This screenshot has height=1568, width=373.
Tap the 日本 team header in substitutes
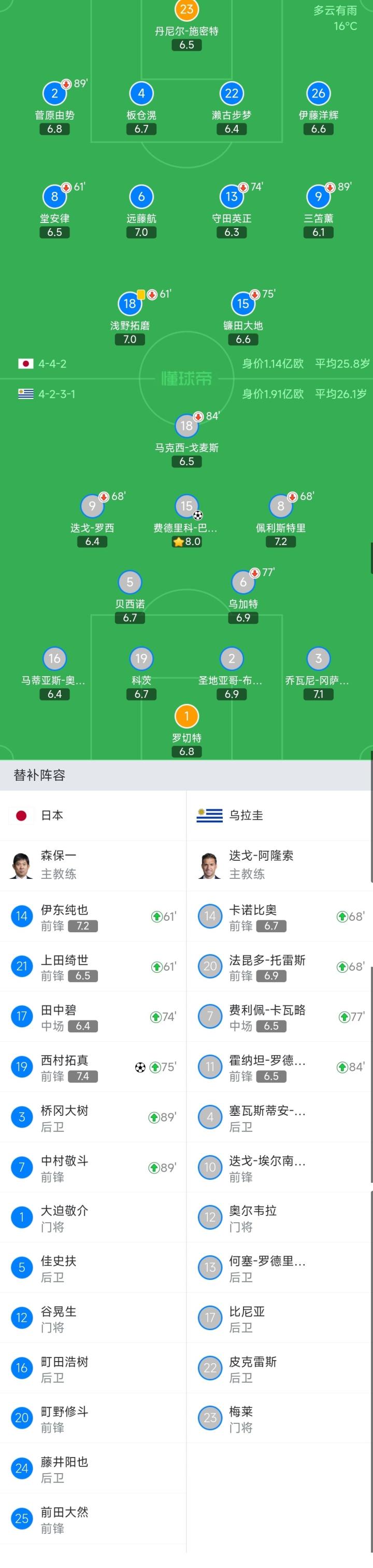pyautogui.click(x=51, y=816)
